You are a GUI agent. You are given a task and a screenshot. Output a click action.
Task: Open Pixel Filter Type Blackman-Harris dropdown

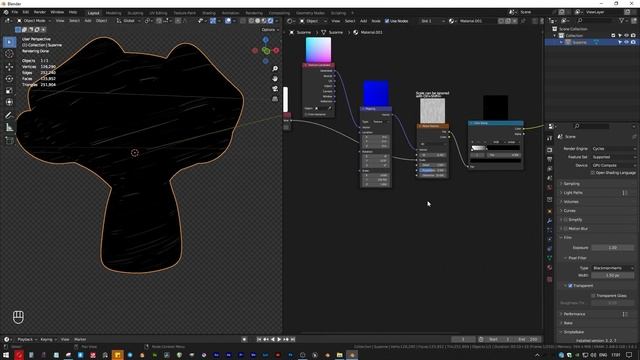(613, 268)
